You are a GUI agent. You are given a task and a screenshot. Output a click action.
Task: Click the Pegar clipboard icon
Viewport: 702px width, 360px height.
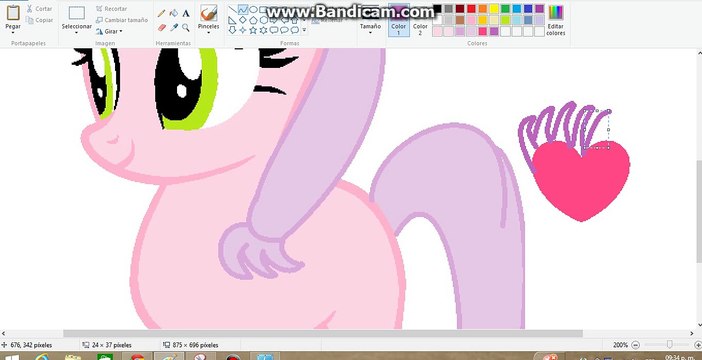click(x=13, y=13)
